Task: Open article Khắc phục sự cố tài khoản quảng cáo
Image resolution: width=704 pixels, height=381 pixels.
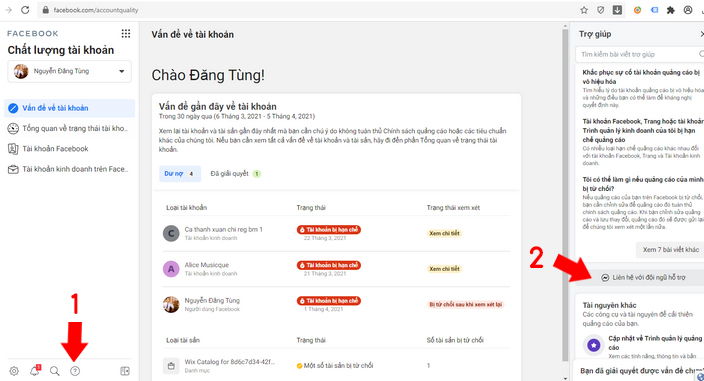Action: tap(641, 77)
